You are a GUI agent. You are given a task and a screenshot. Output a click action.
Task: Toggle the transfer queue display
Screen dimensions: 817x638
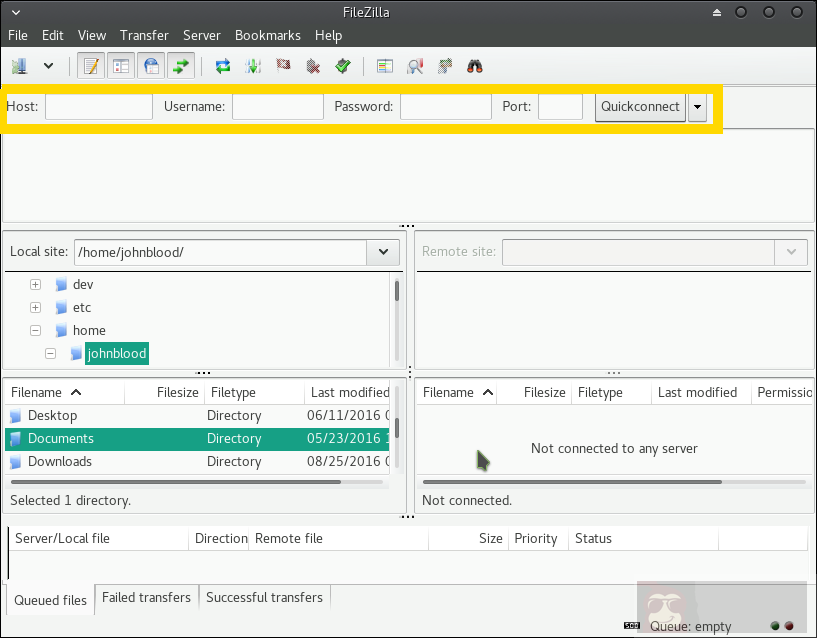181,66
